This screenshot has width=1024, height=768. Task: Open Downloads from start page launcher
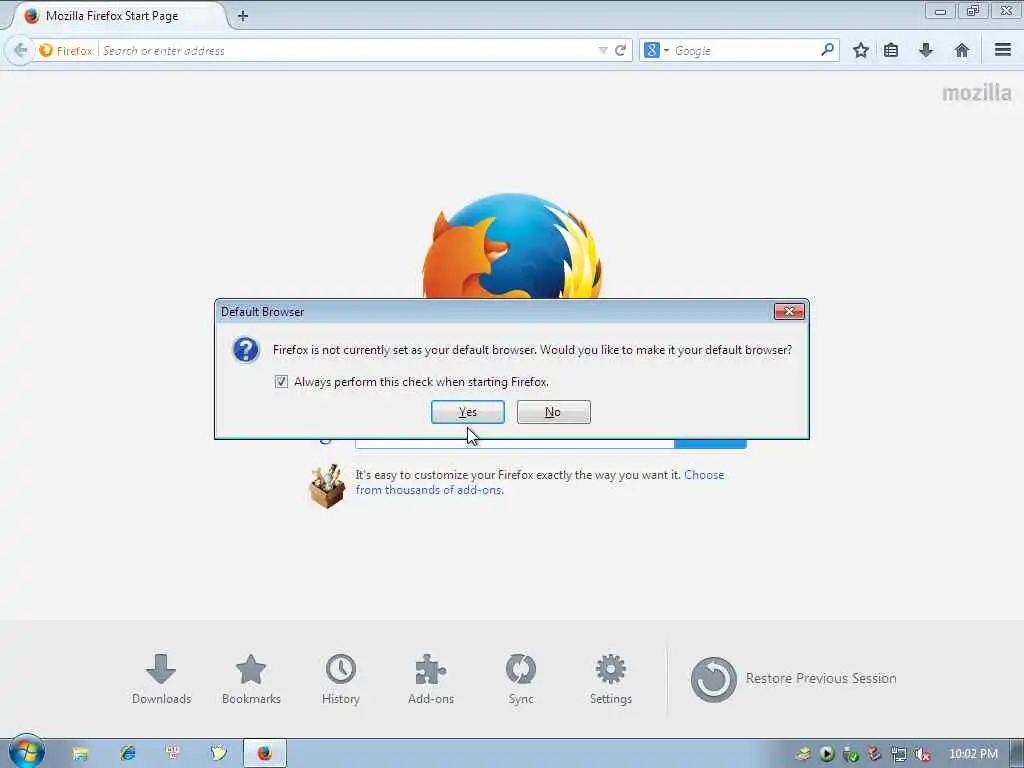coord(161,679)
